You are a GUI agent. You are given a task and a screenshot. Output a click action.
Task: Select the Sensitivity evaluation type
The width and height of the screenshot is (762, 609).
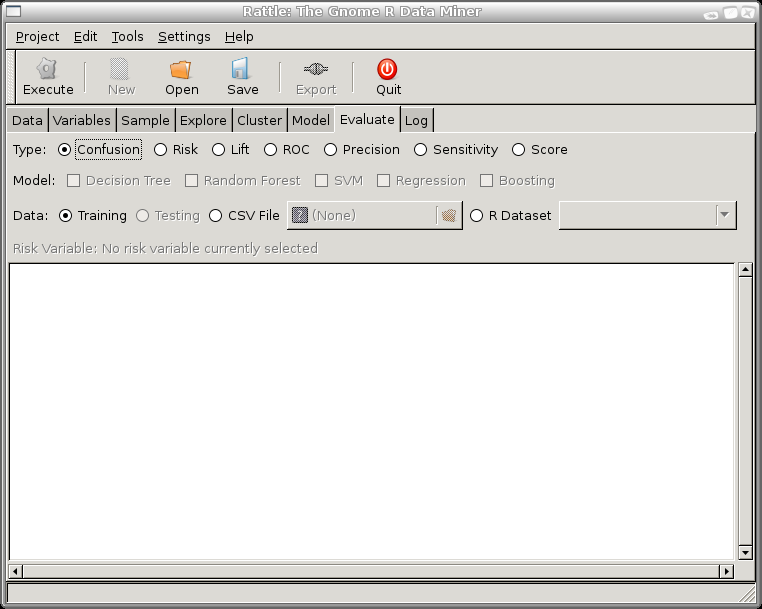[420, 149]
